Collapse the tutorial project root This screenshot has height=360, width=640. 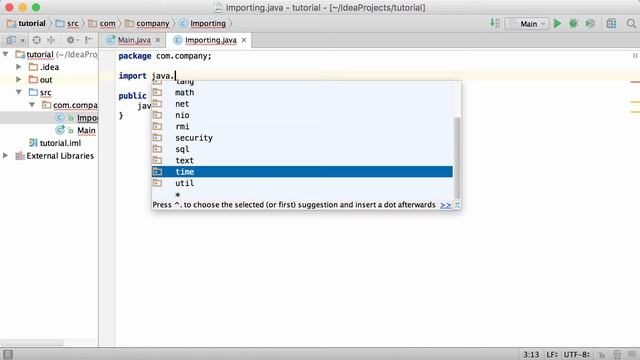click(x=6, y=54)
